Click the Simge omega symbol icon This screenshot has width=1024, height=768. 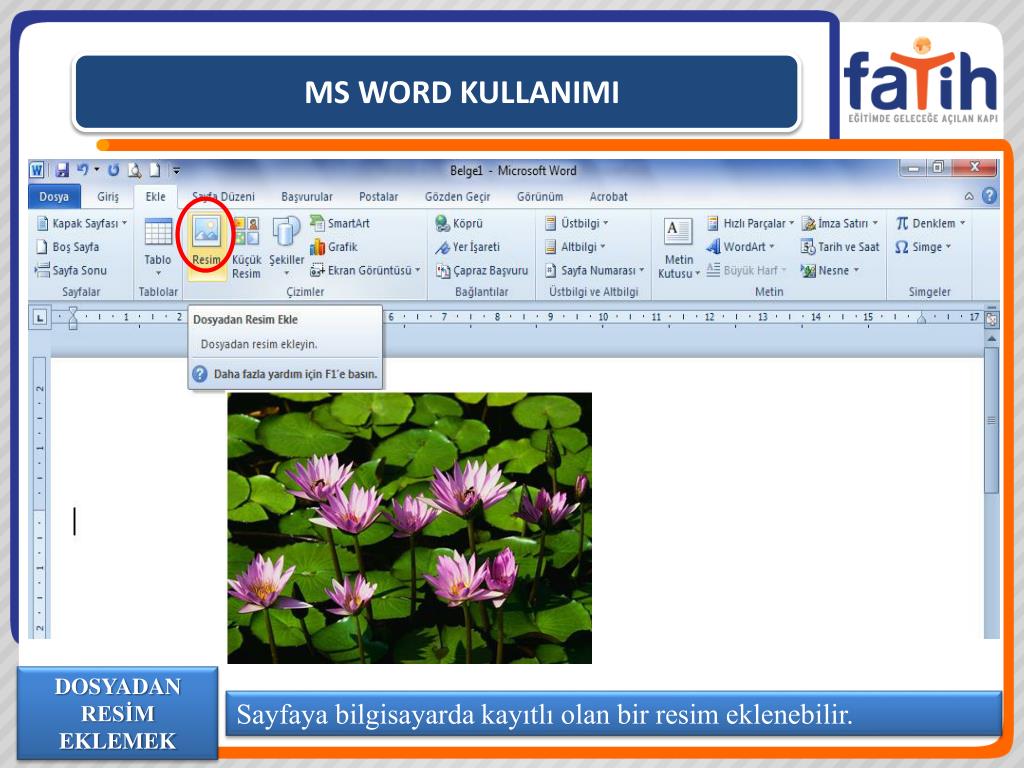[x=902, y=247]
